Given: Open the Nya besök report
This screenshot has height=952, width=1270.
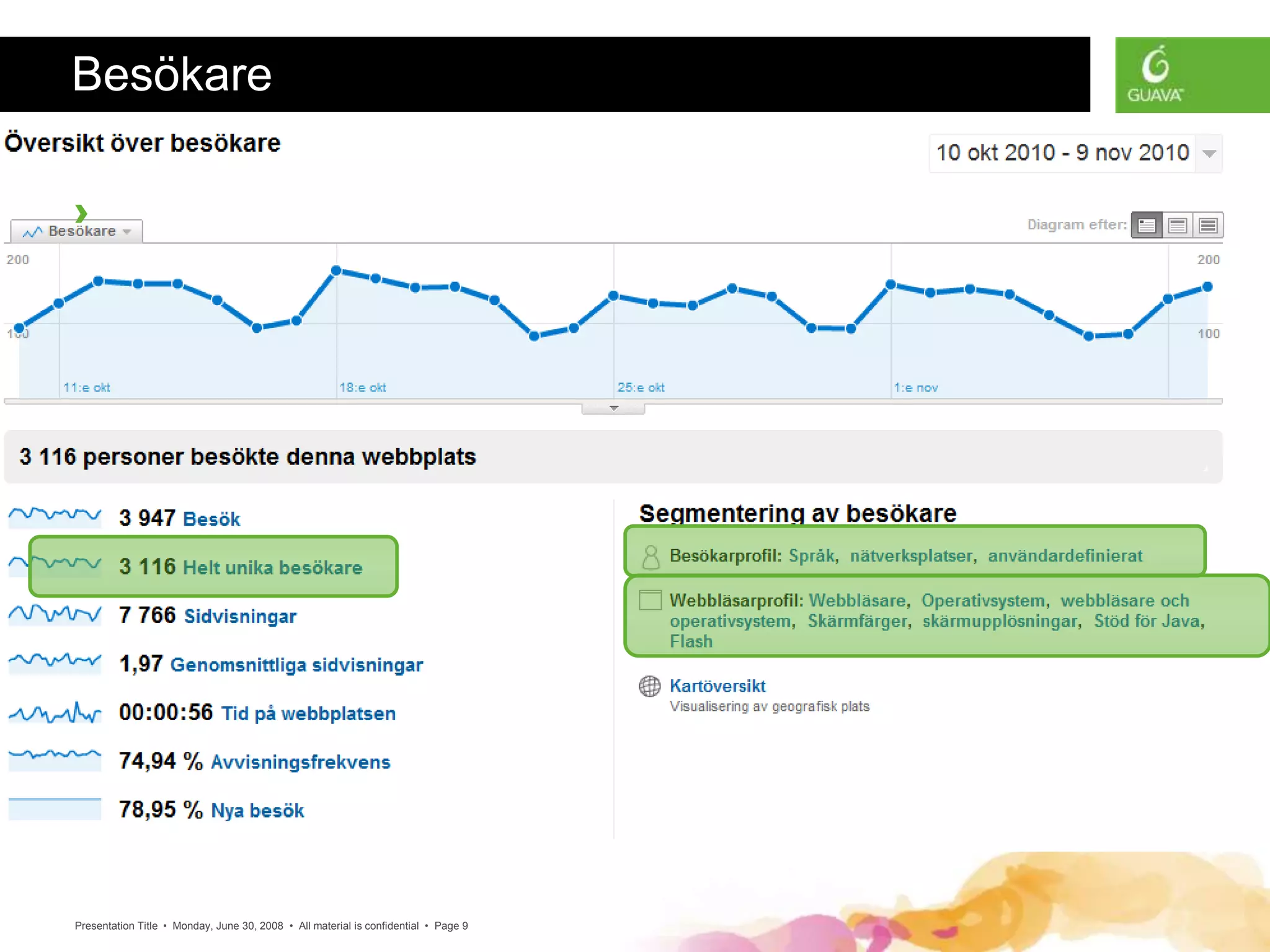Looking at the screenshot, I should click(257, 810).
